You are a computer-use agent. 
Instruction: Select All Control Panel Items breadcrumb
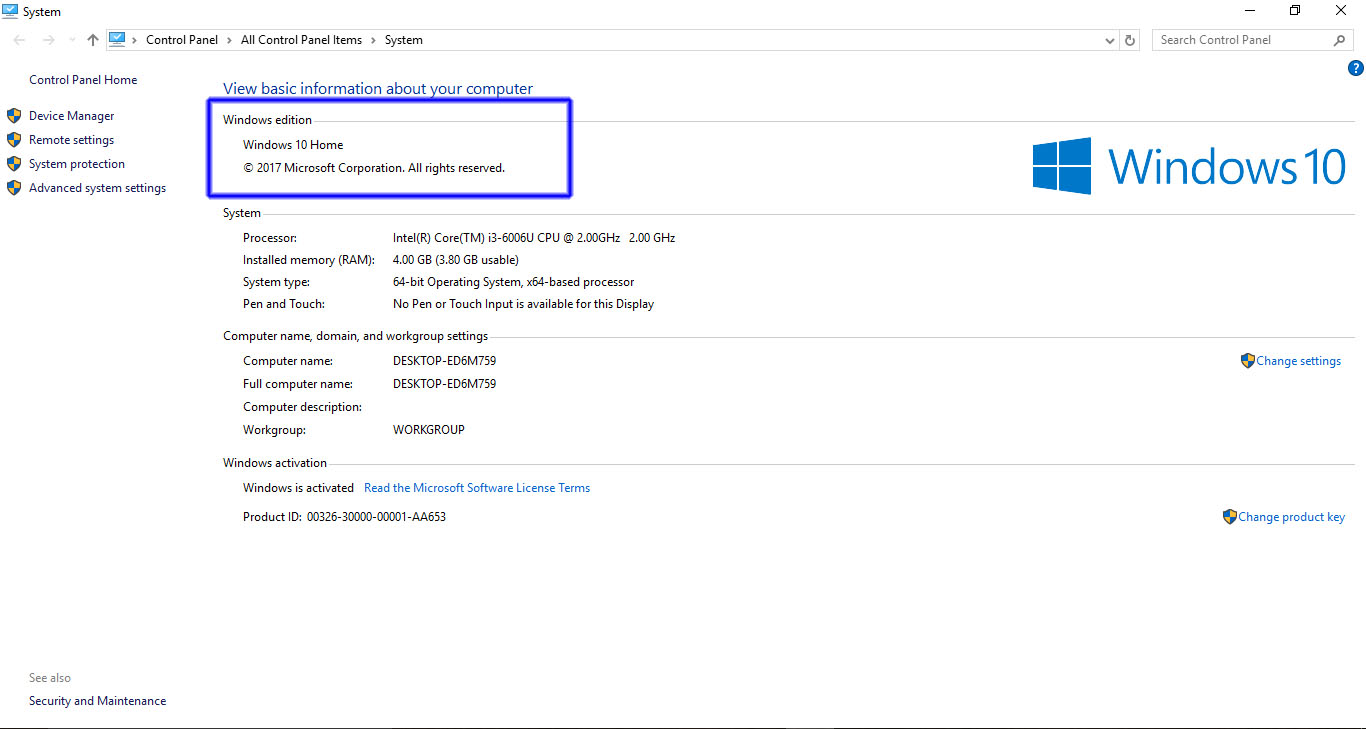302,40
